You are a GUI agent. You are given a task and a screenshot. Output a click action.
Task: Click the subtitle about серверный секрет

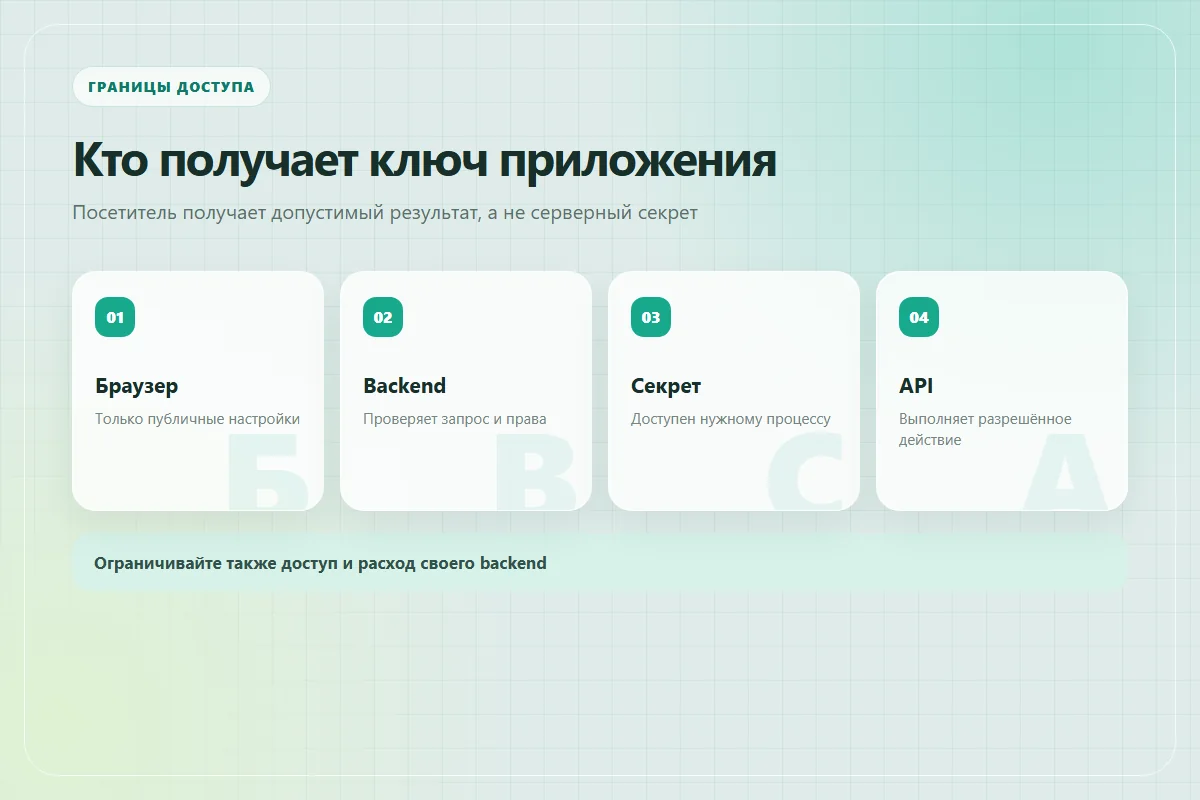pos(385,213)
